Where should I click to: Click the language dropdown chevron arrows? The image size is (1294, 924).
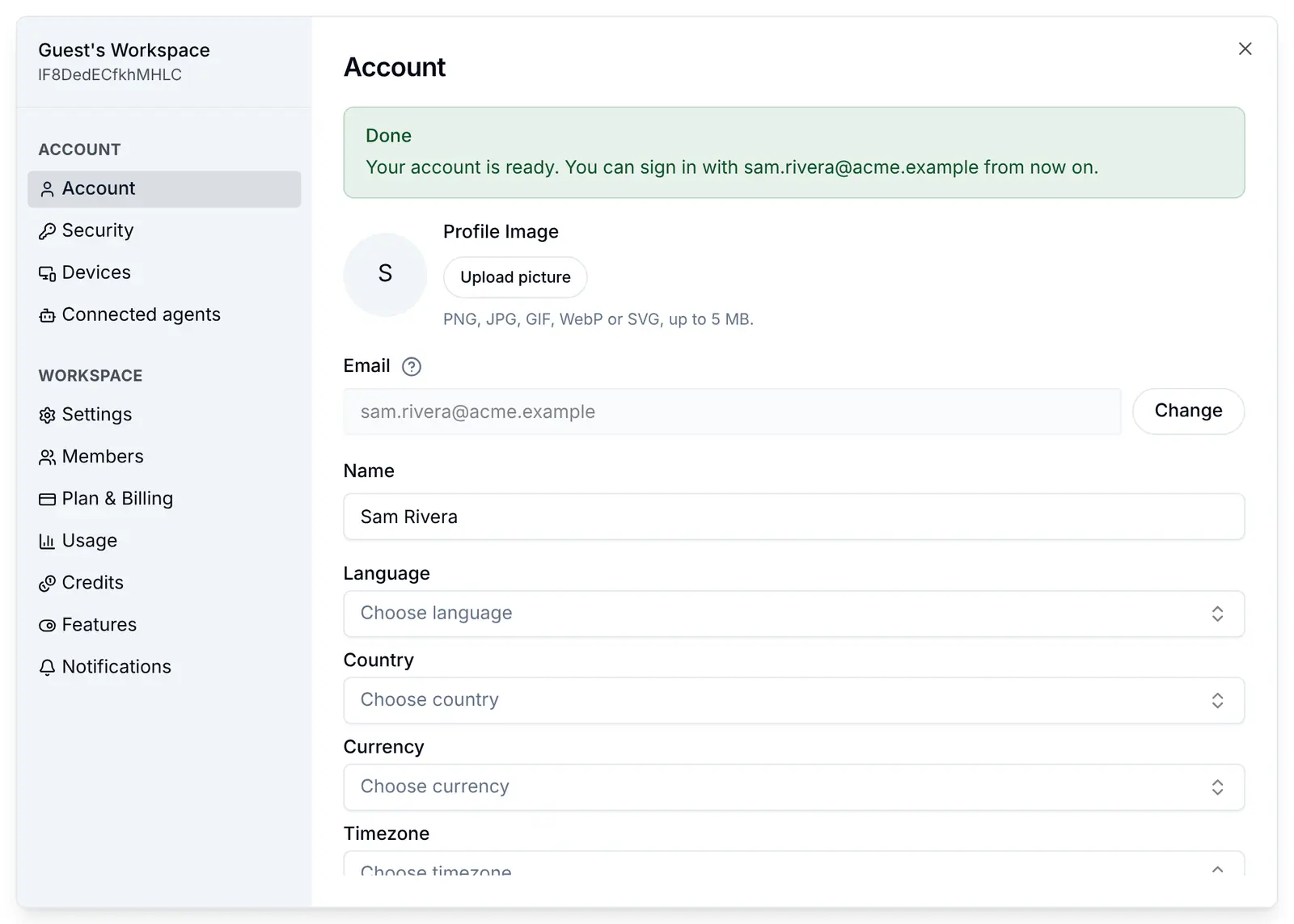pos(1217,614)
